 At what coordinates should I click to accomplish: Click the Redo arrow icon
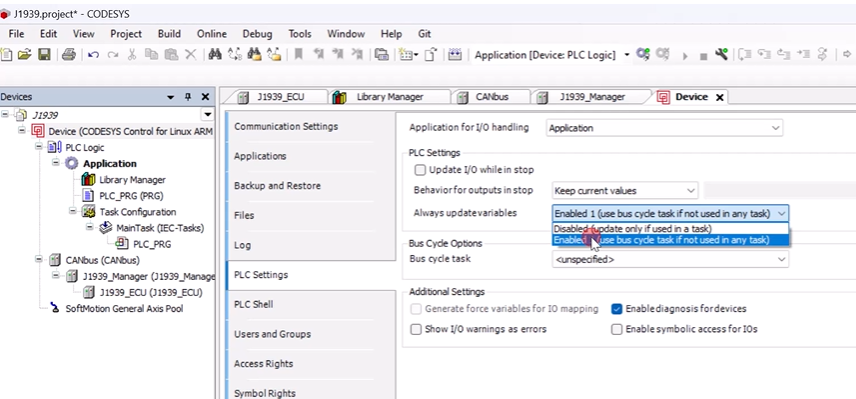point(112,55)
